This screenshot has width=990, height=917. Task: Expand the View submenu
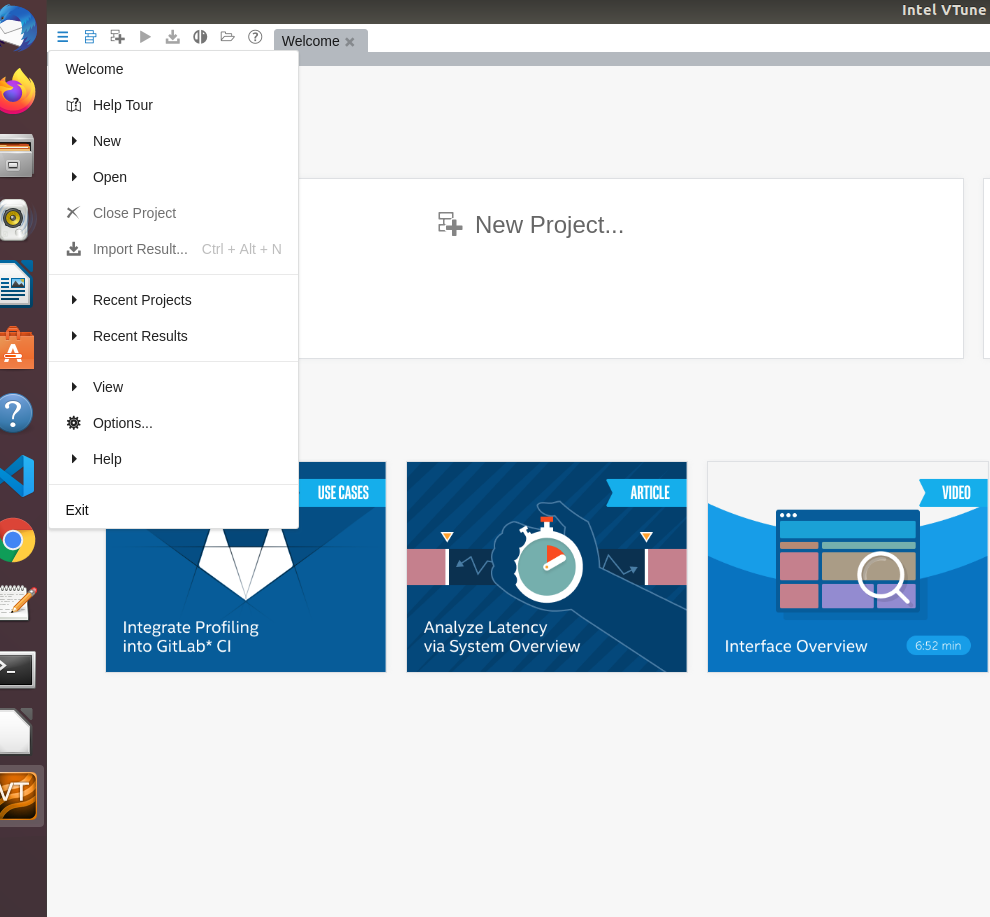[108, 387]
